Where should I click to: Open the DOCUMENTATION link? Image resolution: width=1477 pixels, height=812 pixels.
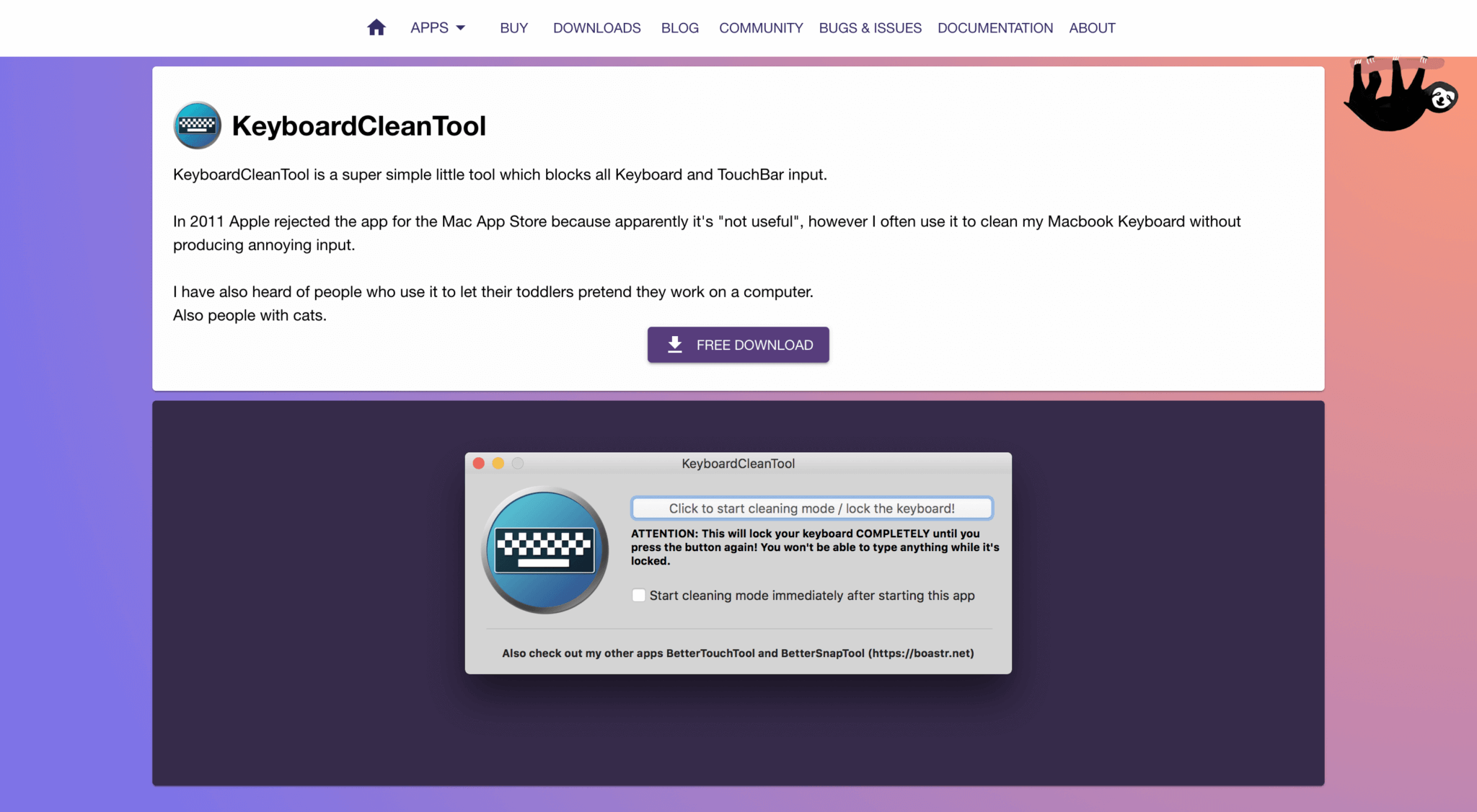tap(995, 27)
